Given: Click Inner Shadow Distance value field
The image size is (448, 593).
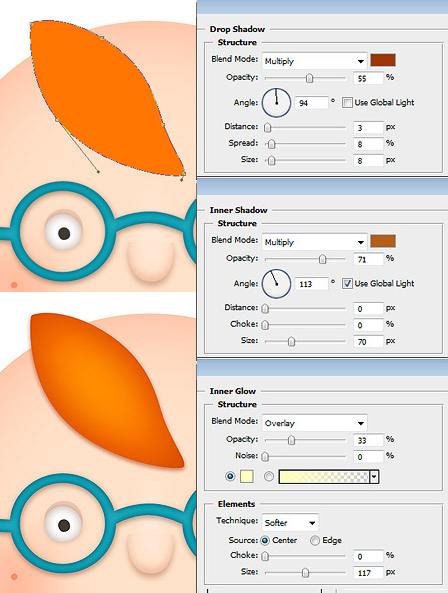Looking at the screenshot, I should (x=368, y=309).
